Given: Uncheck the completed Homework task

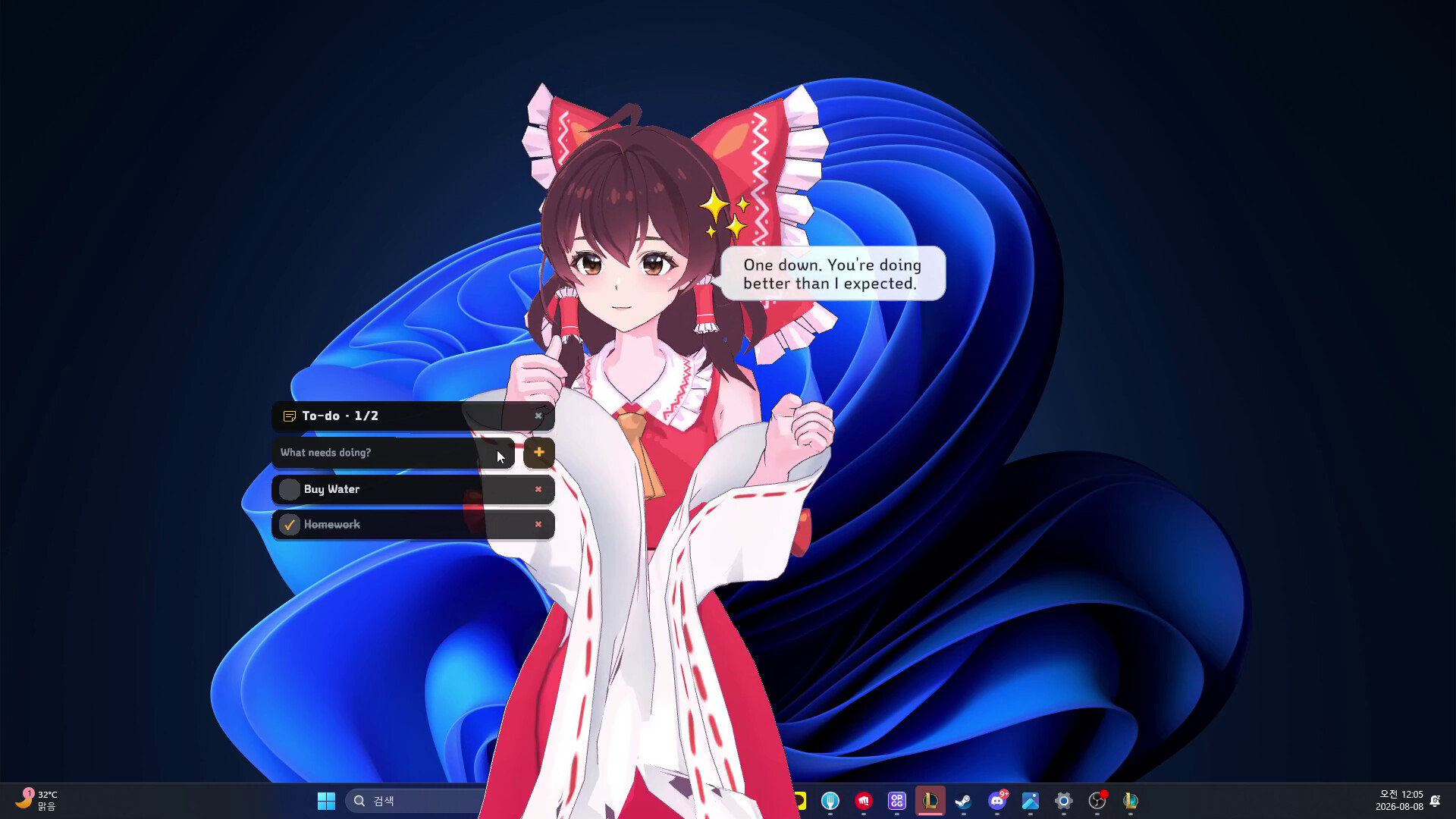Looking at the screenshot, I should tap(290, 525).
